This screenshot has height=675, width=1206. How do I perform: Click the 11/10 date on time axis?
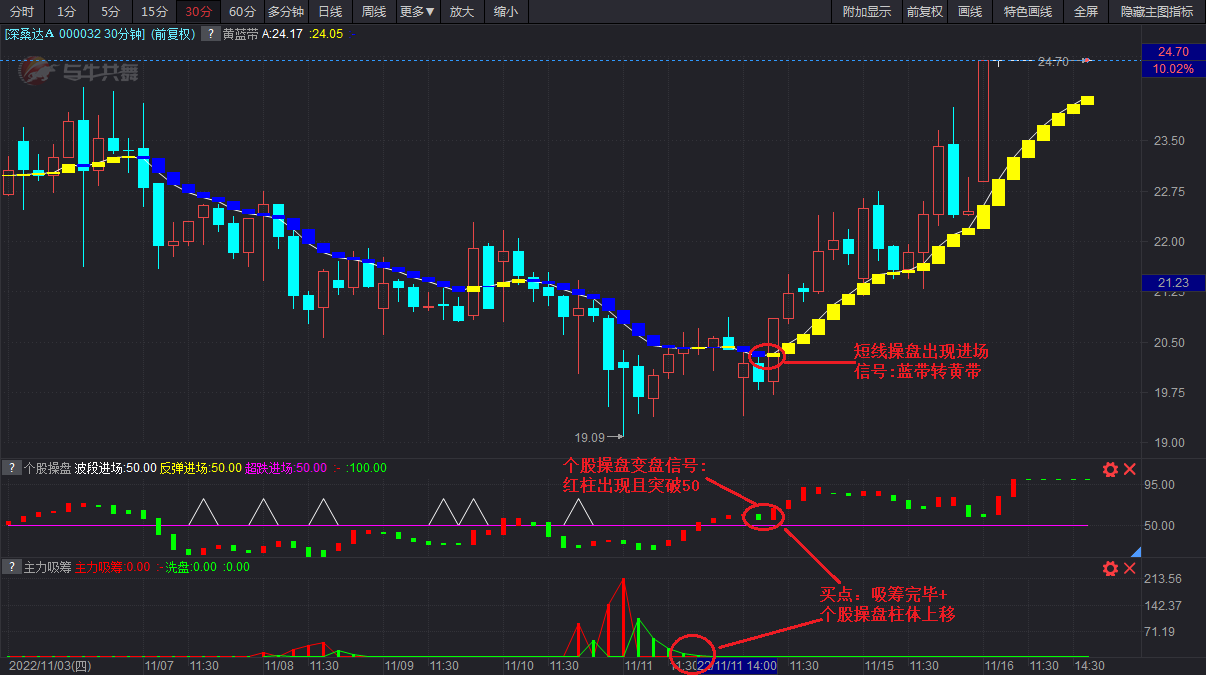pos(519,665)
